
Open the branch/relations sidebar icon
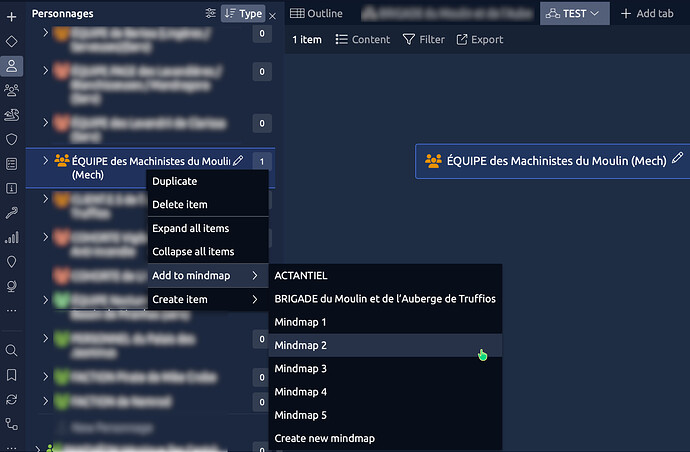tap(11, 424)
